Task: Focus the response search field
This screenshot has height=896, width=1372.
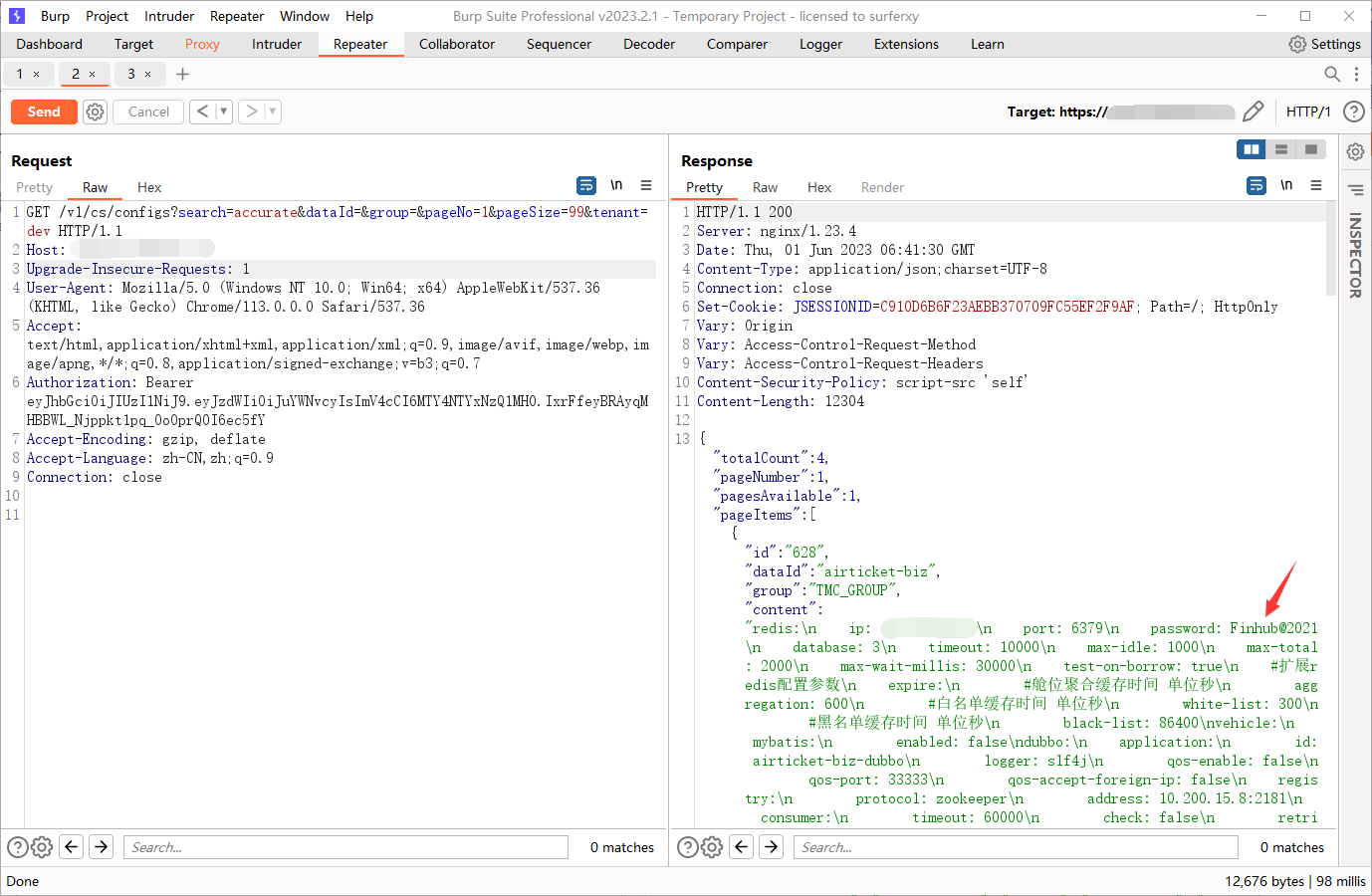Action: [1016, 847]
